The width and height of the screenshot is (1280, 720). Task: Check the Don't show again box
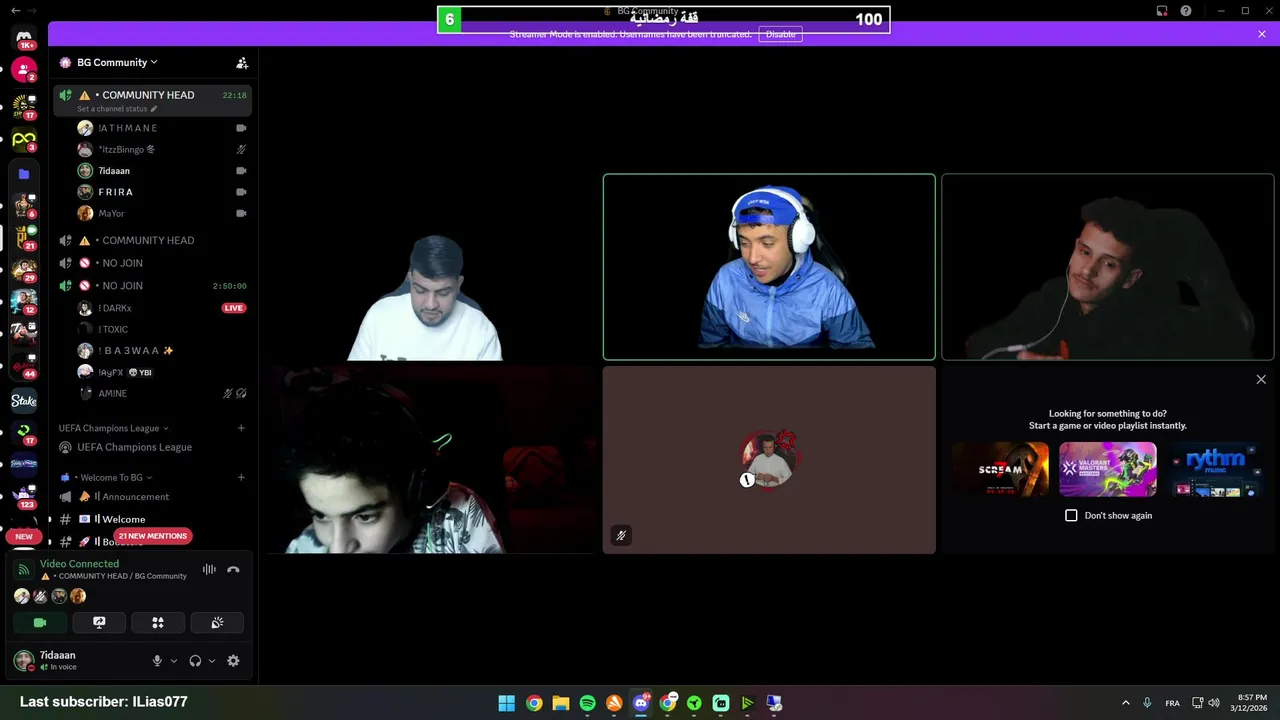click(x=1071, y=515)
